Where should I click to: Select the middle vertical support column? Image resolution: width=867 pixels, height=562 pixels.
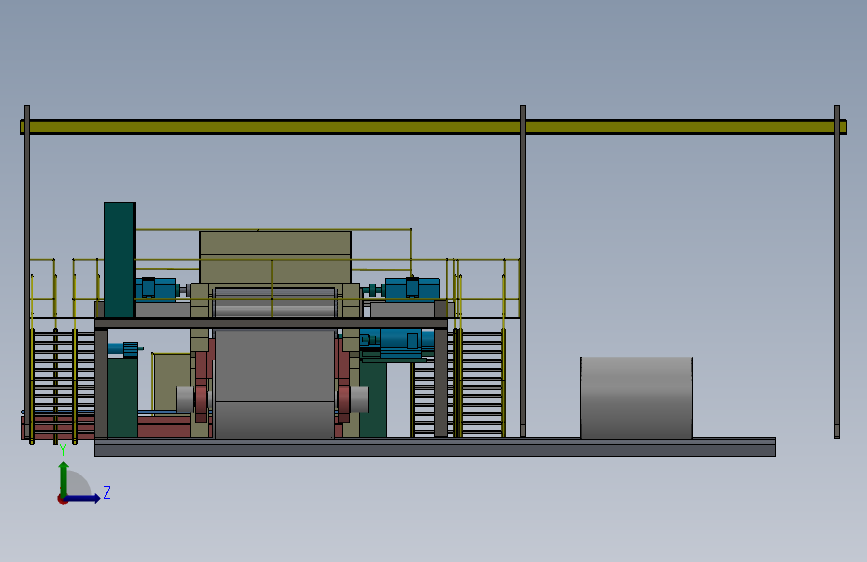pyautogui.click(x=523, y=270)
